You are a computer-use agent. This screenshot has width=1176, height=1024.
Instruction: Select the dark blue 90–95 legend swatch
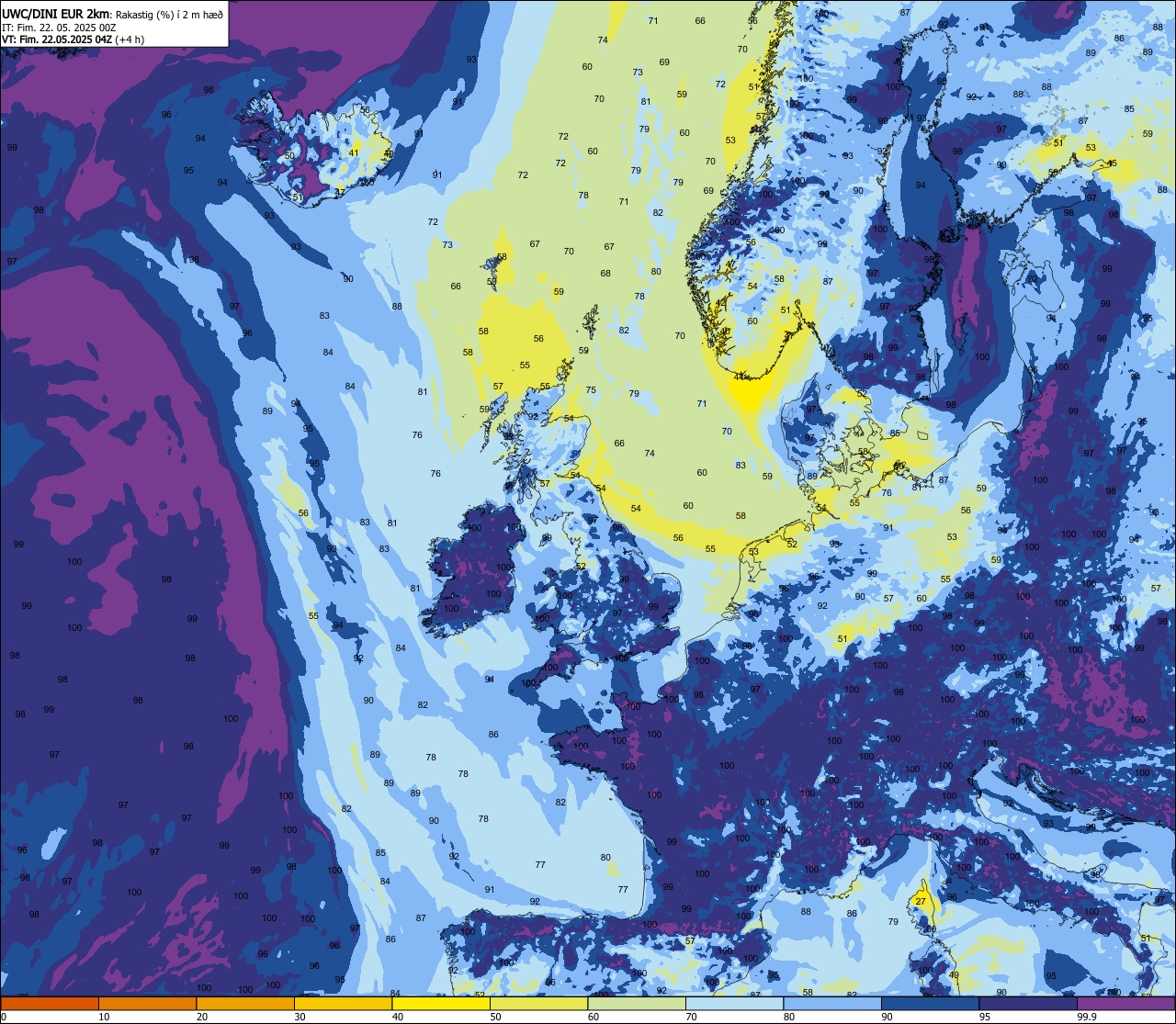pos(930,1004)
